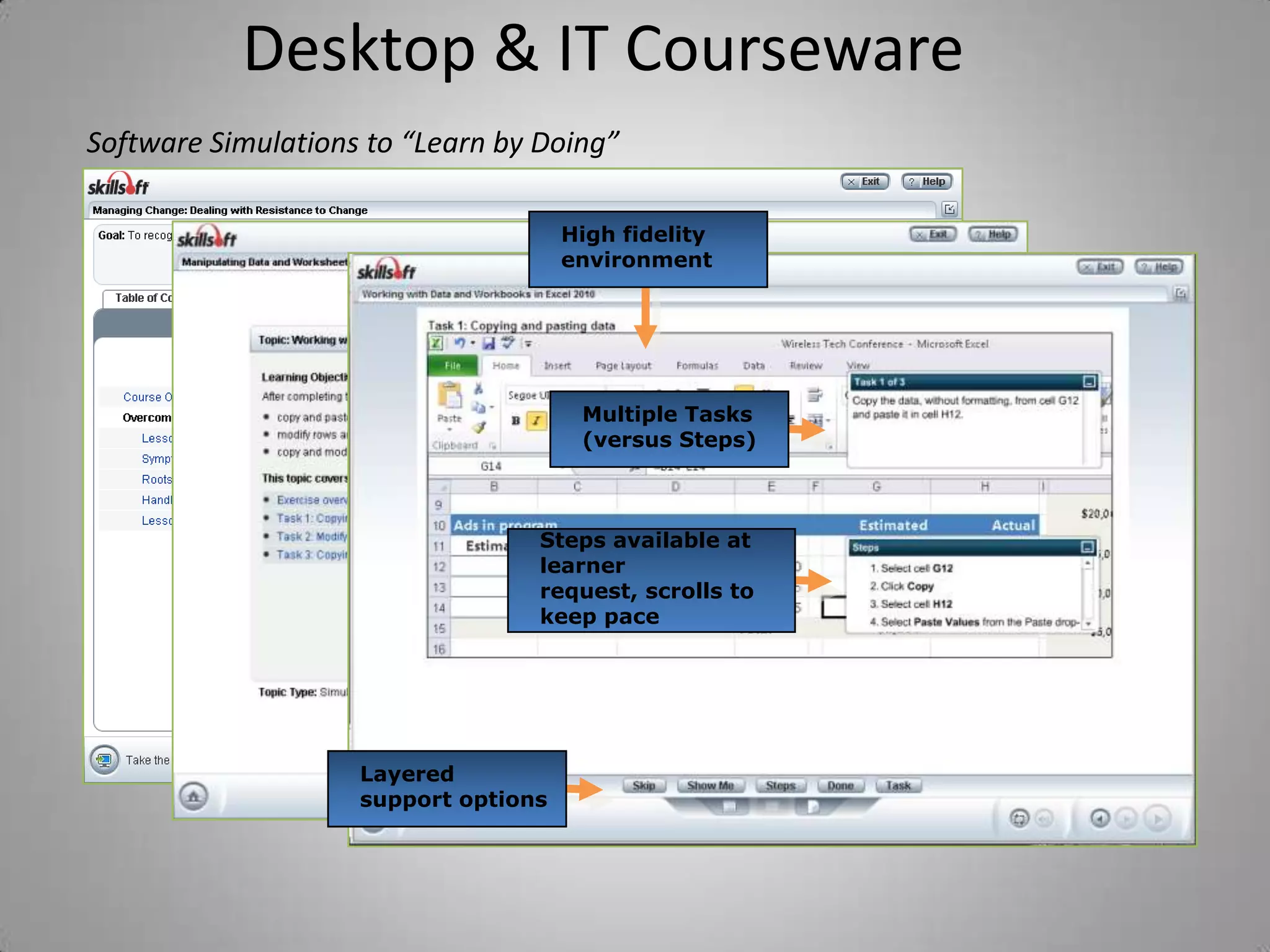The height and width of the screenshot is (952, 1270).
Task: Select column H header
Action: pyautogui.click(x=985, y=487)
